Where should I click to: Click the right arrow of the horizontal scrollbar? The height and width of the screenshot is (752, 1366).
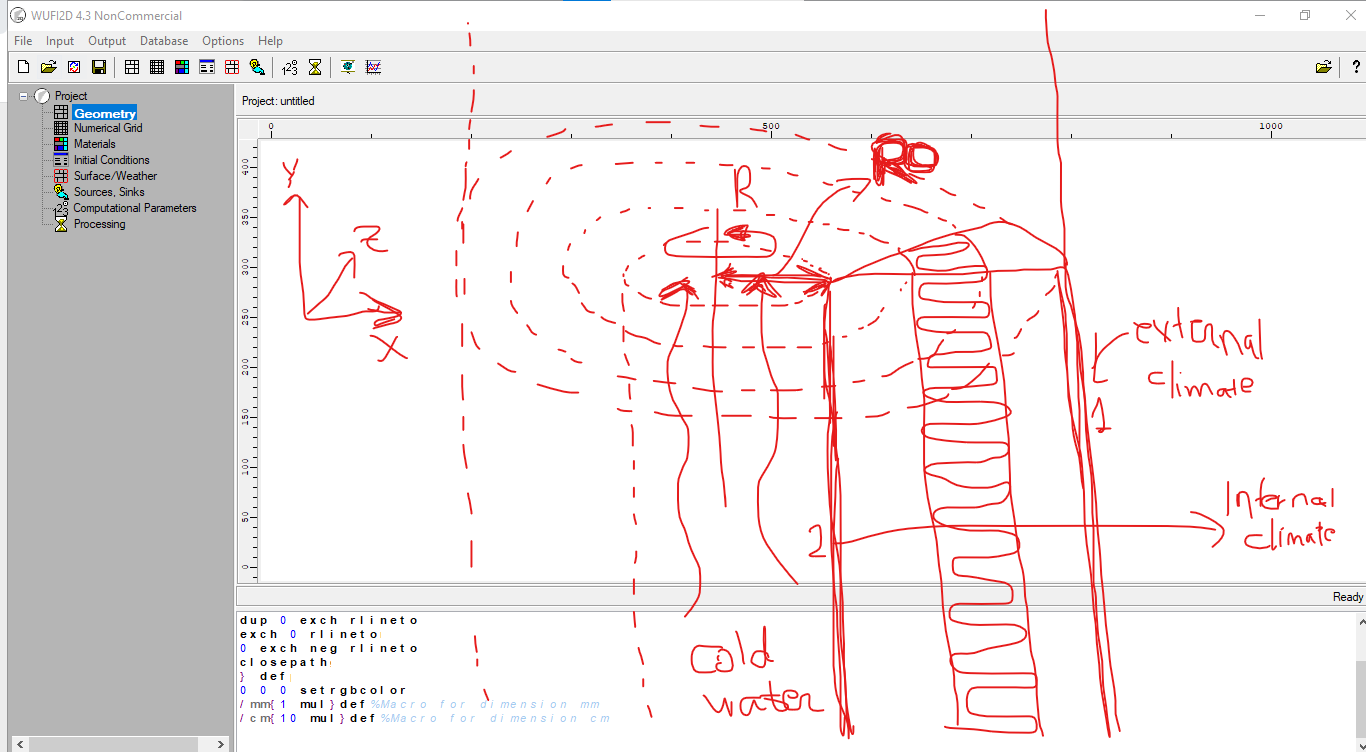click(219, 744)
